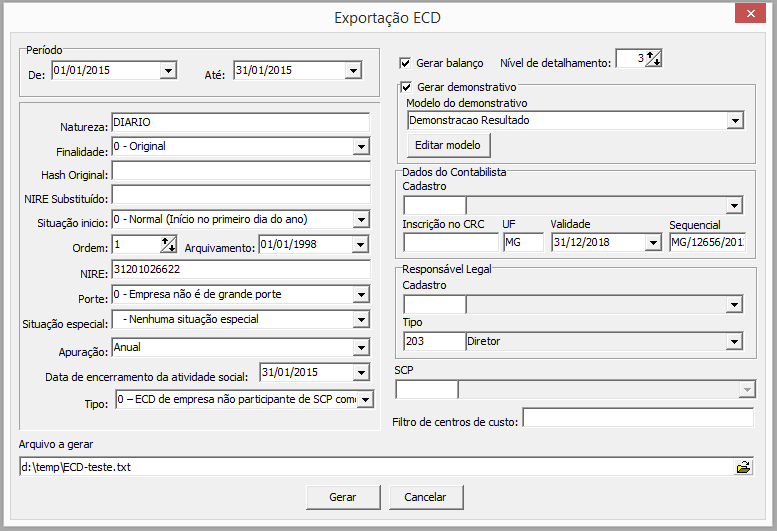Click the Ordem field spinner arrows
The height and width of the screenshot is (531, 777).
coord(168,245)
